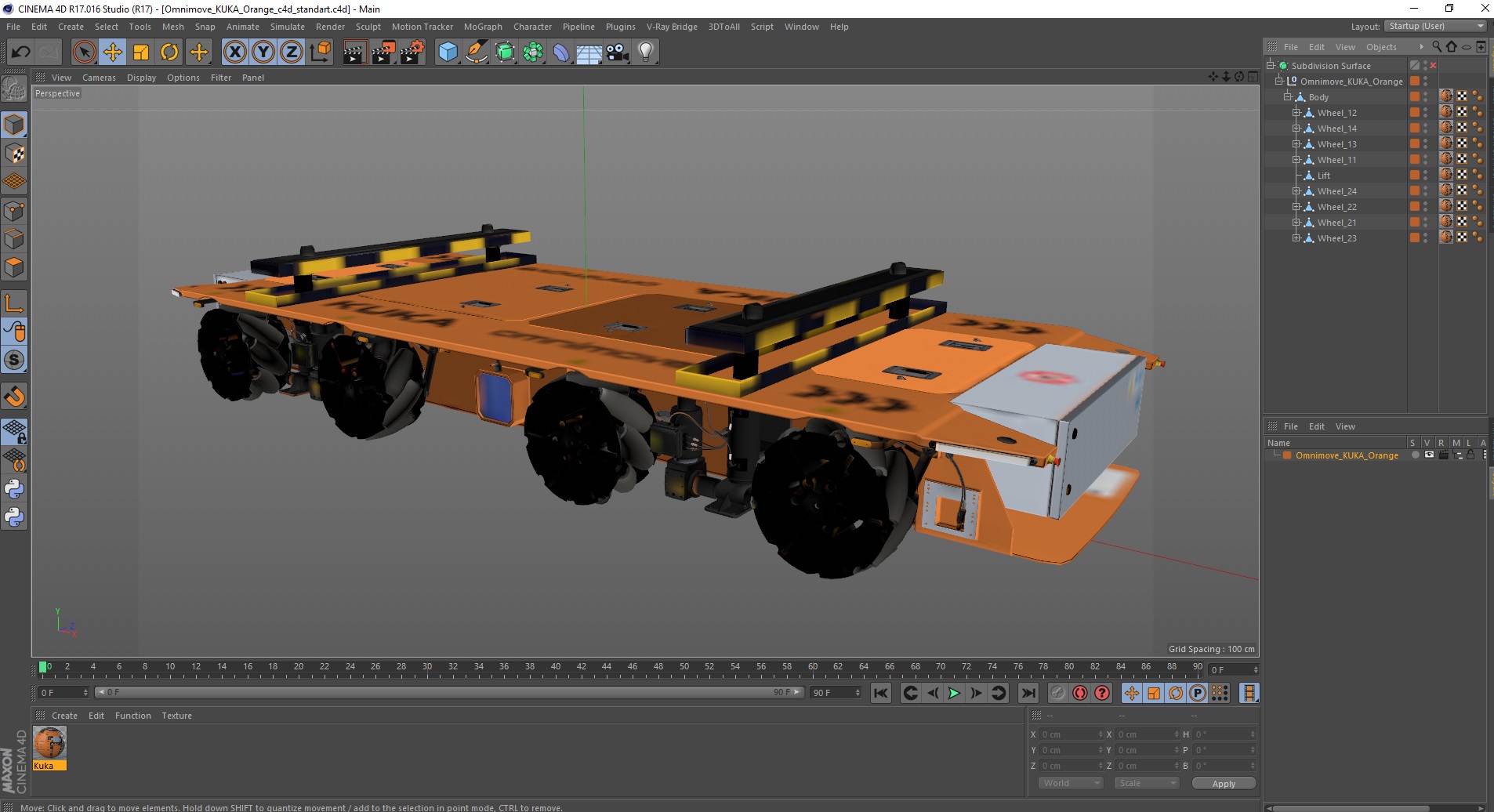
Task: Play the animation forward
Action: coord(954,693)
